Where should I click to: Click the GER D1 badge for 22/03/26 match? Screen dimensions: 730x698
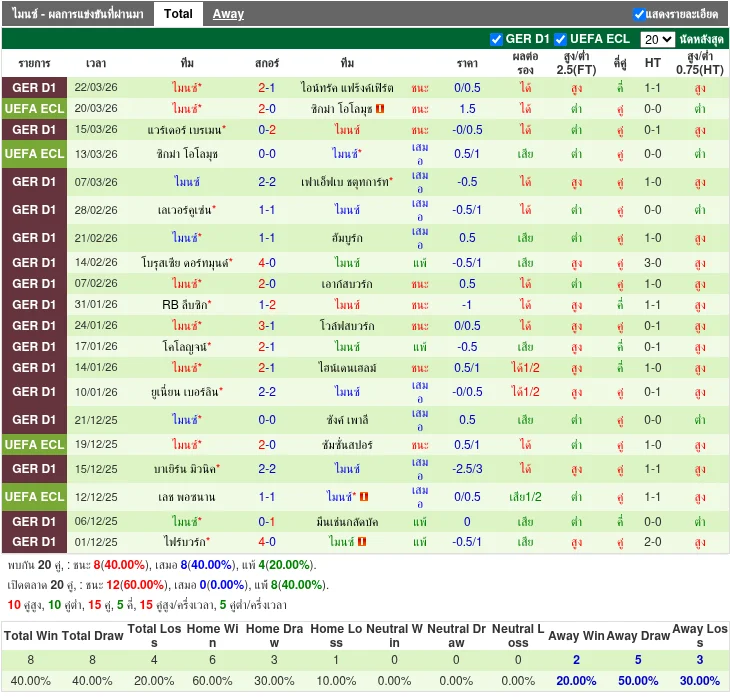[x=34, y=87]
